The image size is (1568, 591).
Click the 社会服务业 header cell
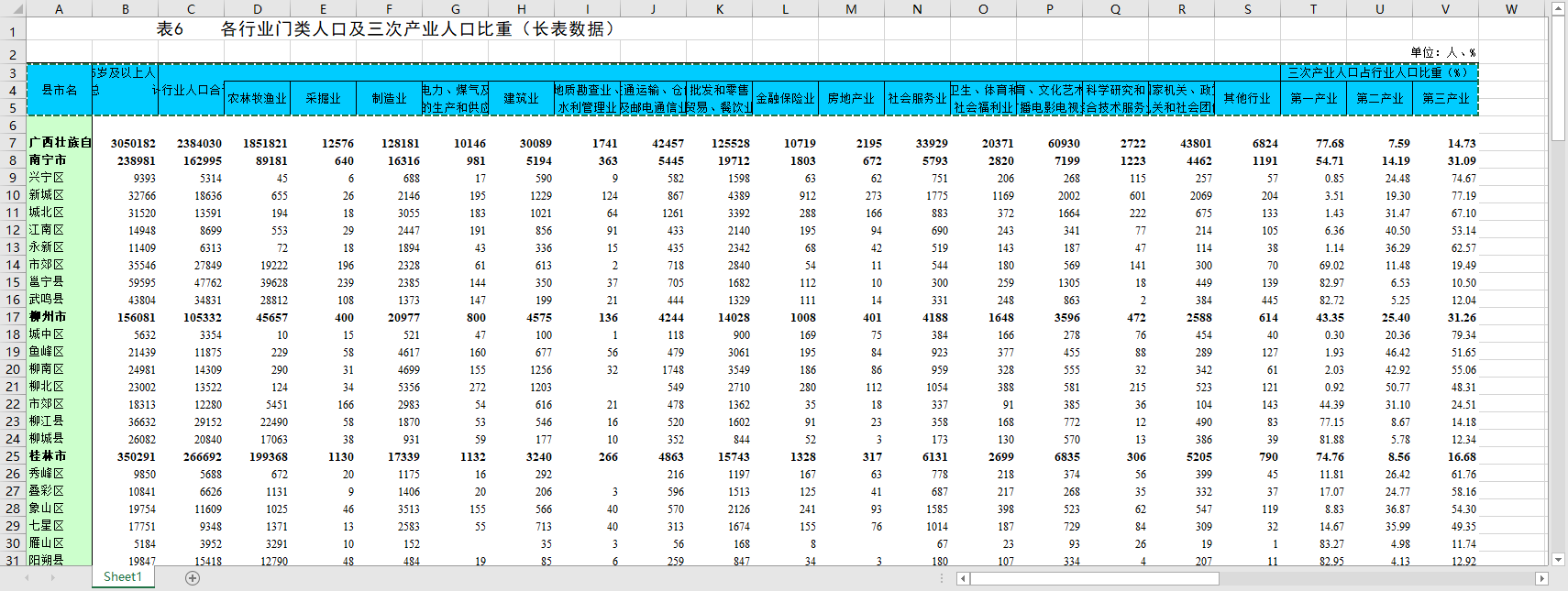point(918,98)
